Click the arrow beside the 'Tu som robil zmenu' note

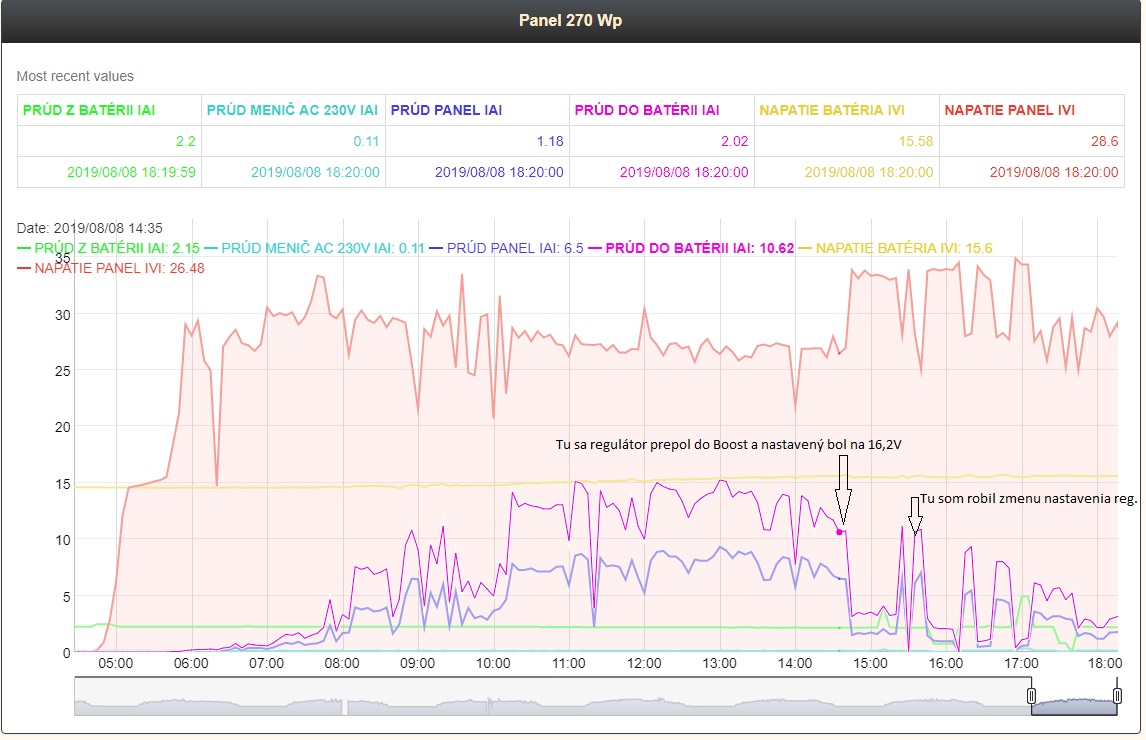pyautogui.click(x=914, y=515)
